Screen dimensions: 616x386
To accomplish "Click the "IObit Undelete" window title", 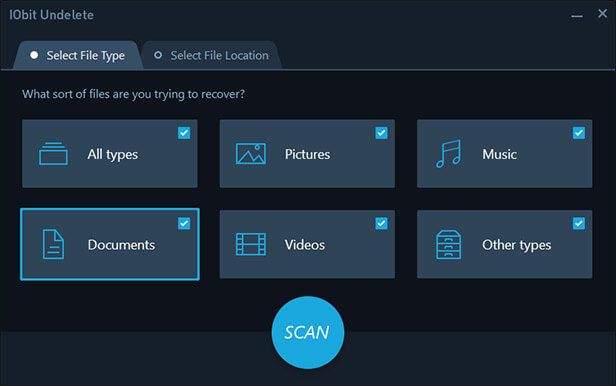I will point(51,15).
